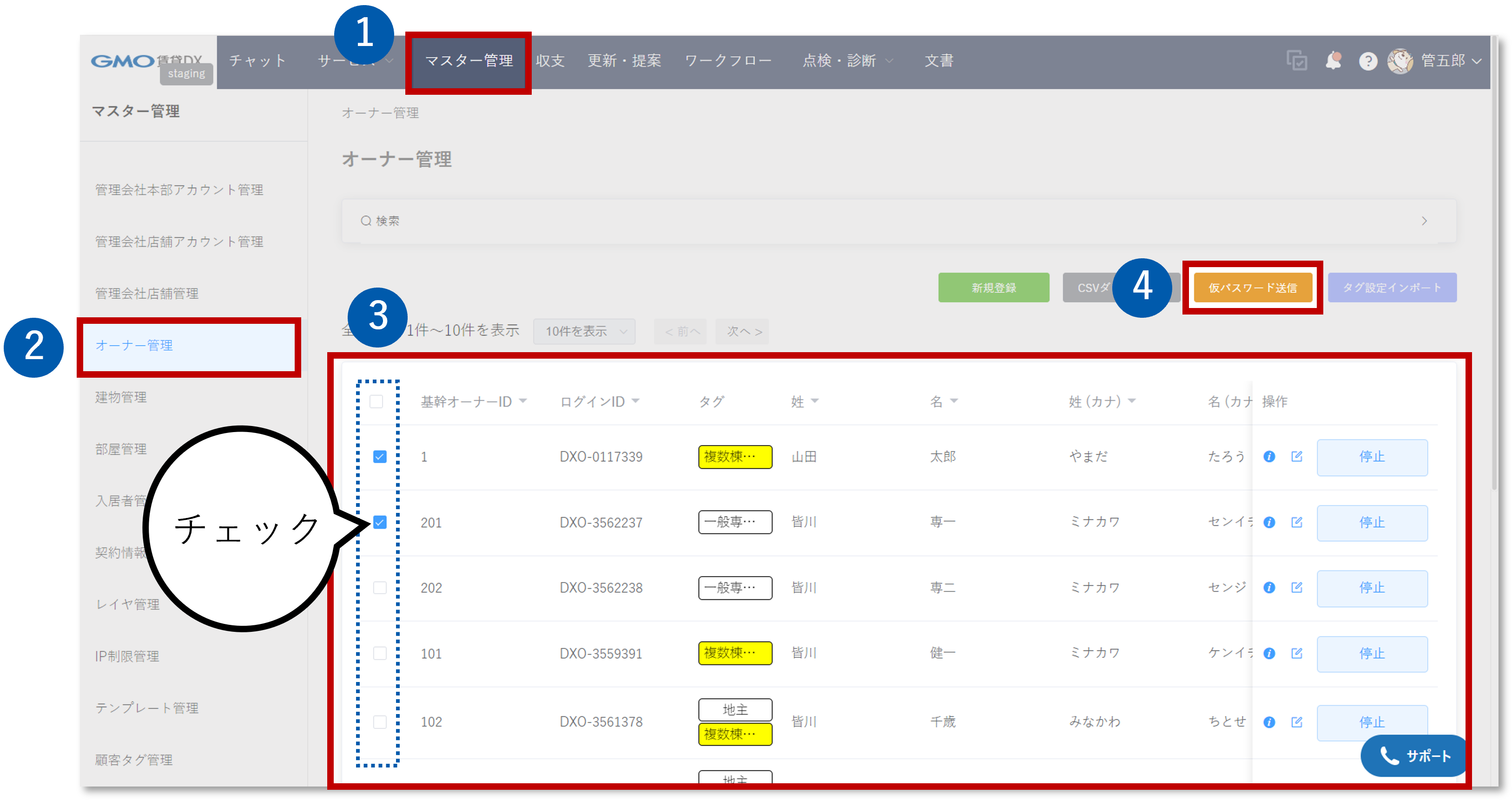Go to next page with 次へ
The image size is (1512, 800).
(x=742, y=331)
